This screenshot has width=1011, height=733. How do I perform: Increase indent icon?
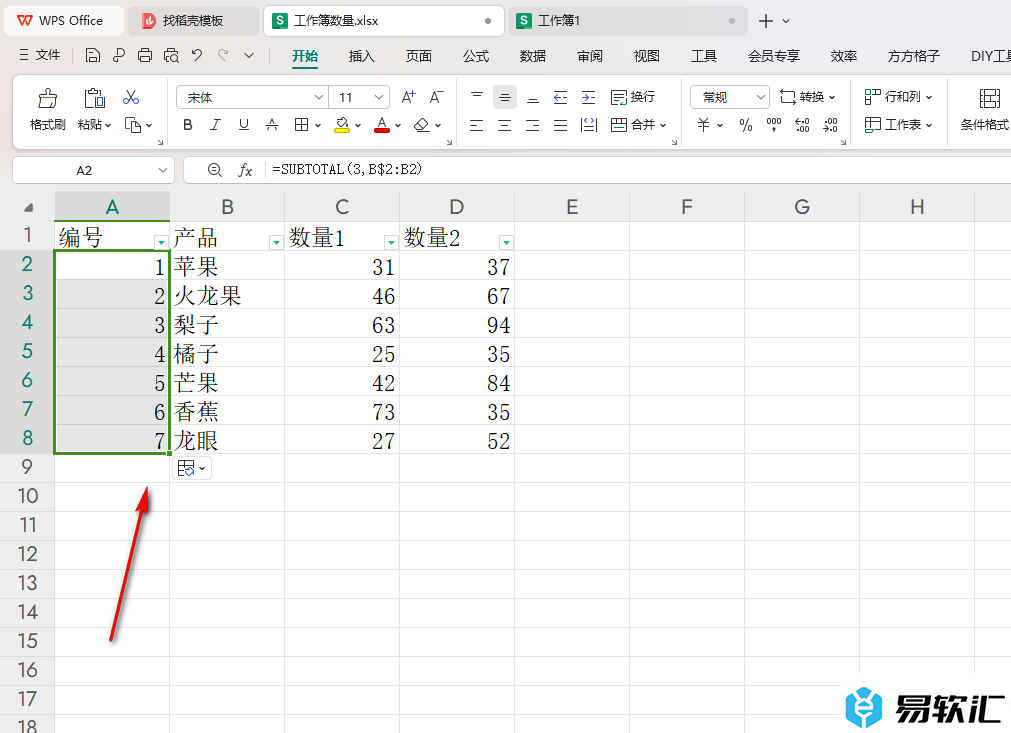[x=588, y=97]
